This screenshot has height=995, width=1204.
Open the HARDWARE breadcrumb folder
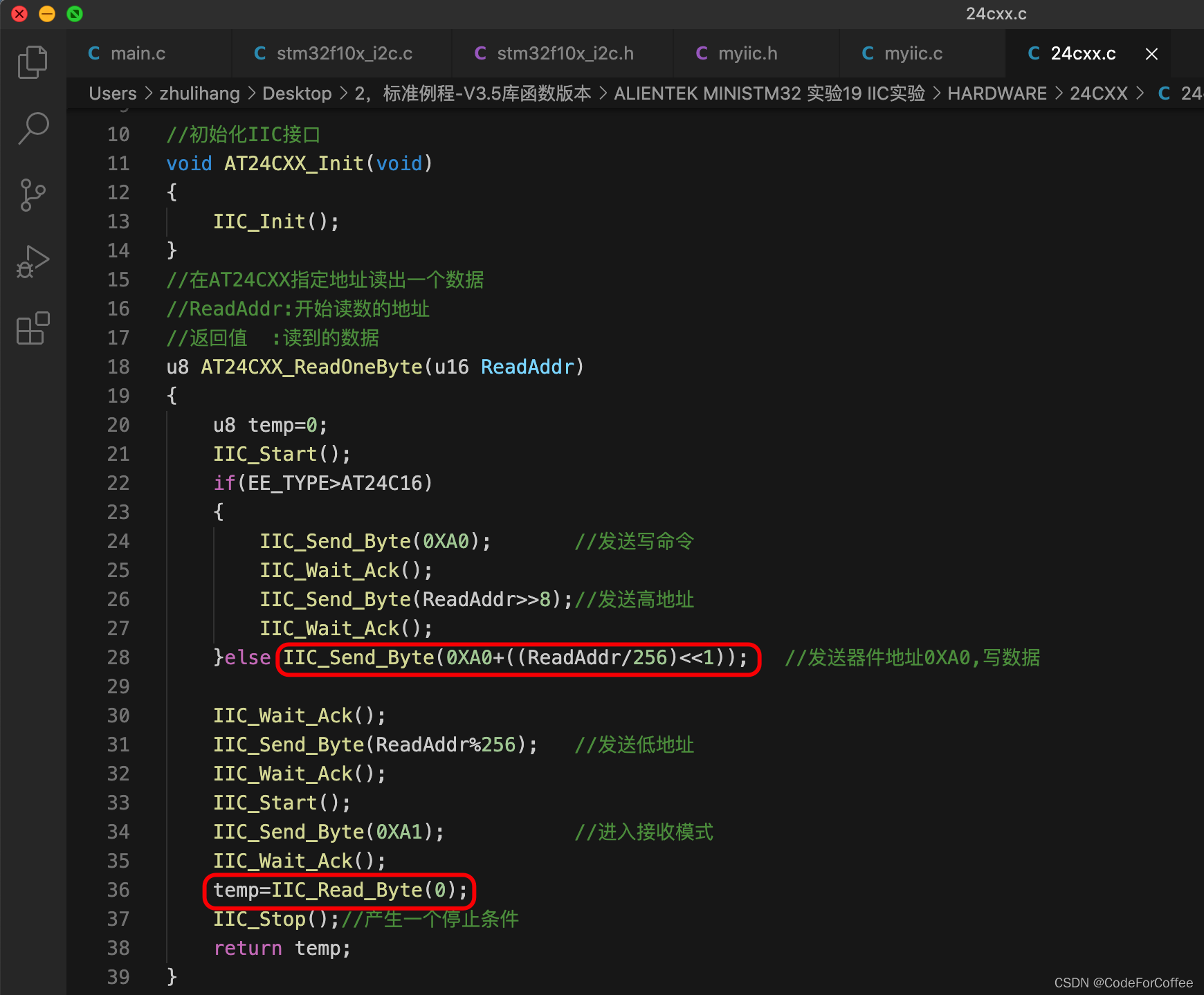point(996,93)
